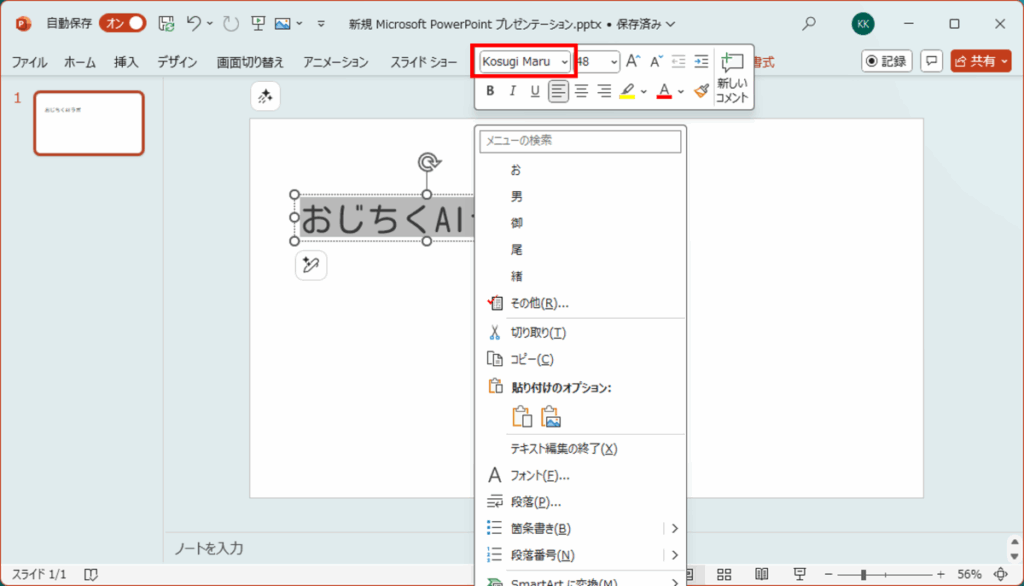
Task: Select コピー from the context menu
Action: point(531,359)
